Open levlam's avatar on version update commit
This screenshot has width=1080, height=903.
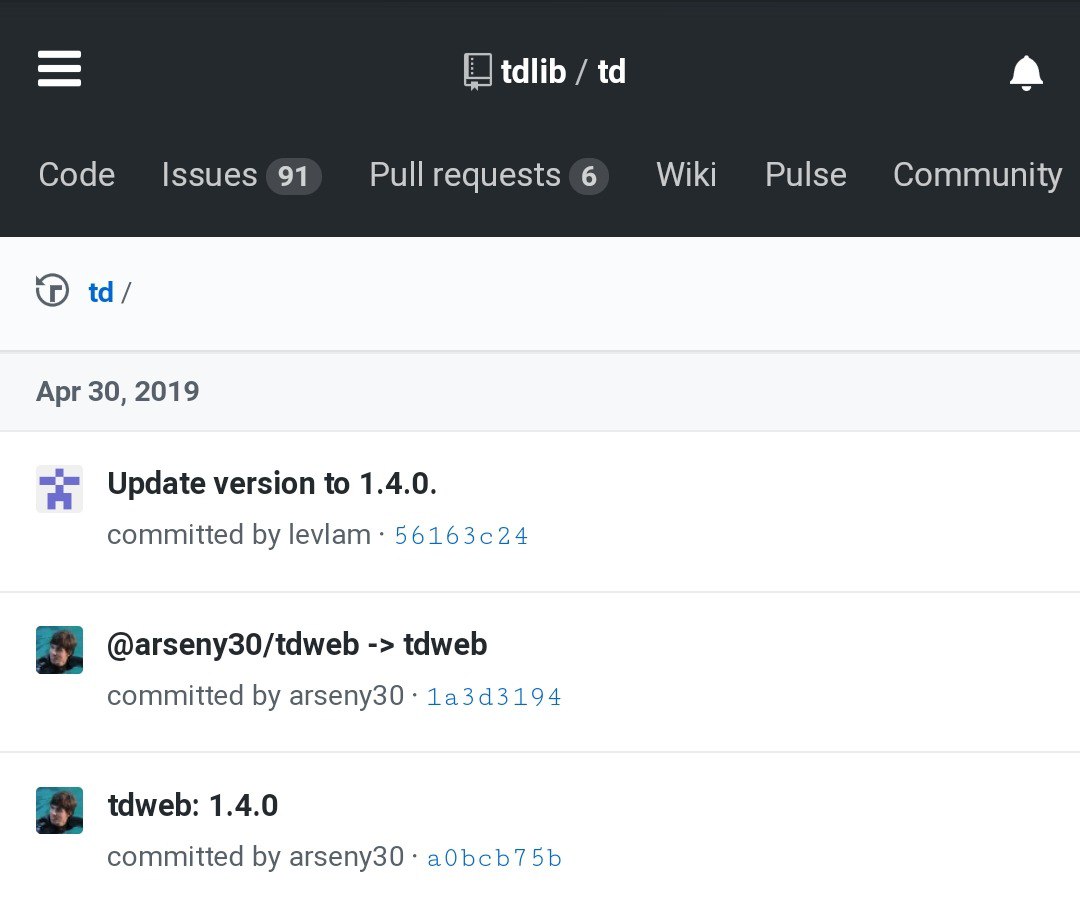pyautogui.click(x=59, y=489)
